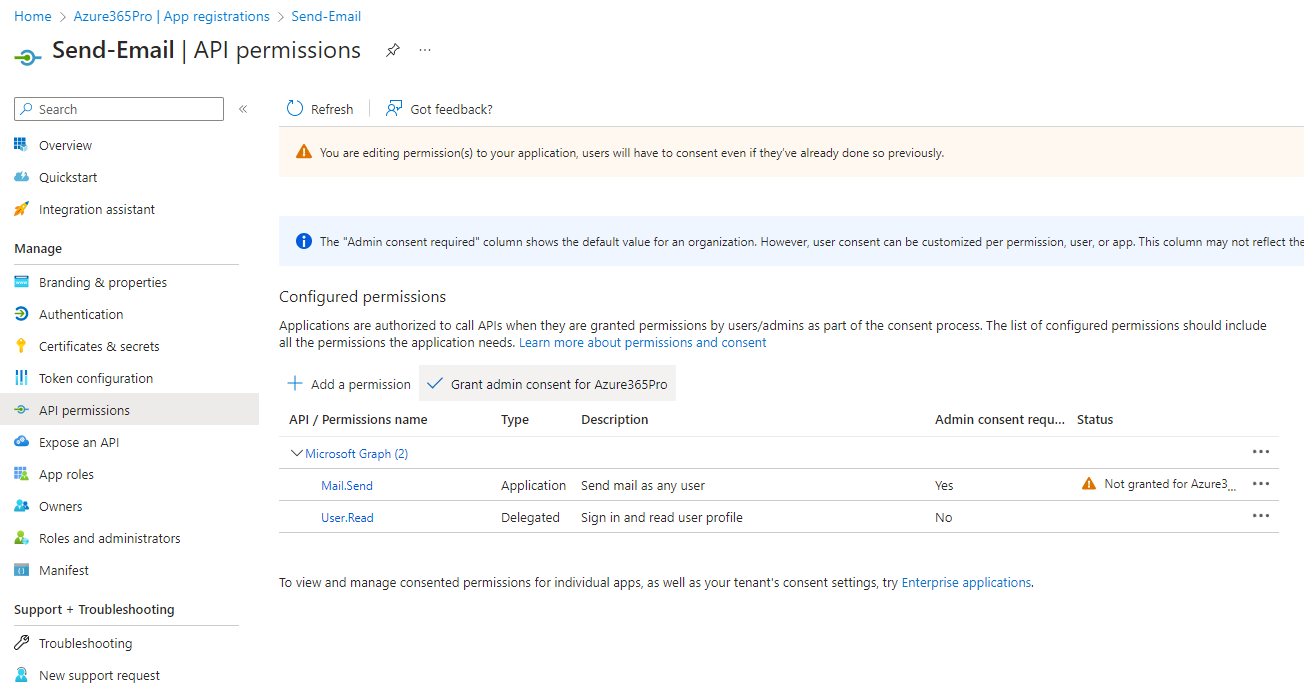
Task: Click the 'Delegated' type cell for User.Read
Action: (x=530, y=517)
